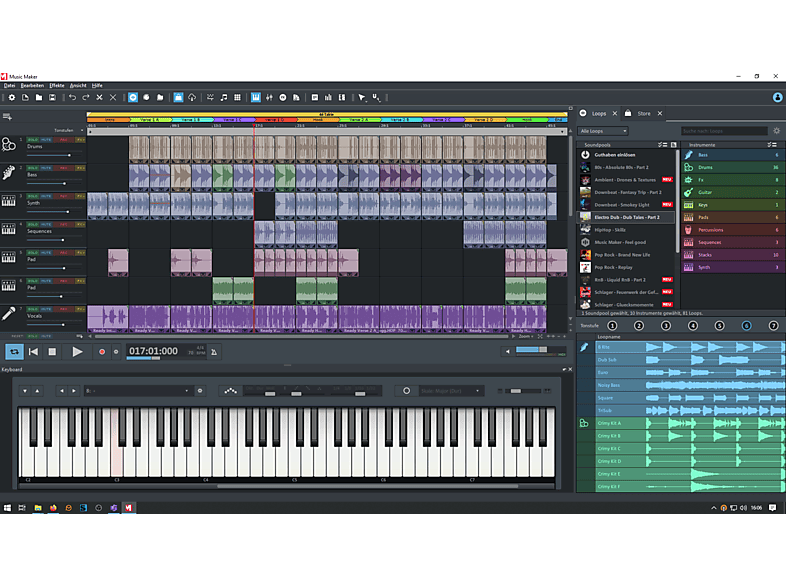Switch to the Store tab

pyautogui.click(x=644, y=114)
